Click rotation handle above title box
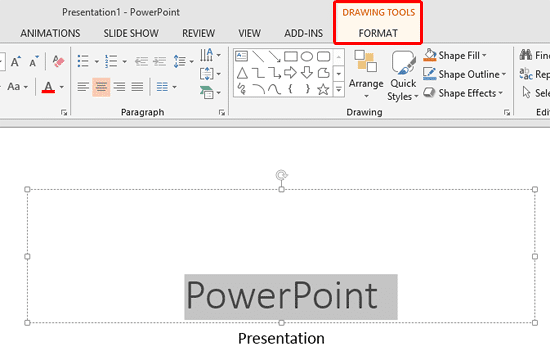 click(x=281, y=174)
